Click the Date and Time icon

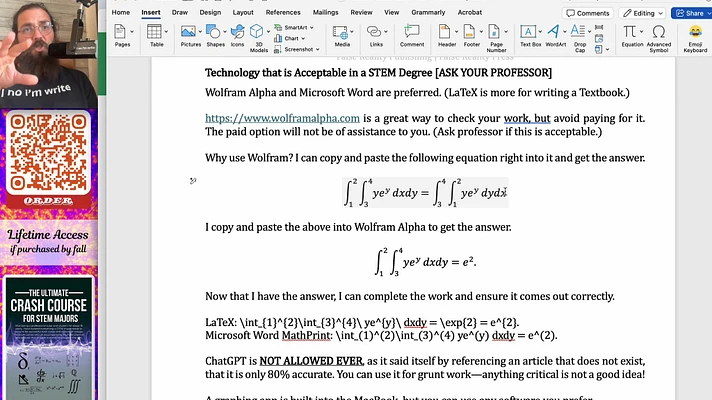pos(599,39)
